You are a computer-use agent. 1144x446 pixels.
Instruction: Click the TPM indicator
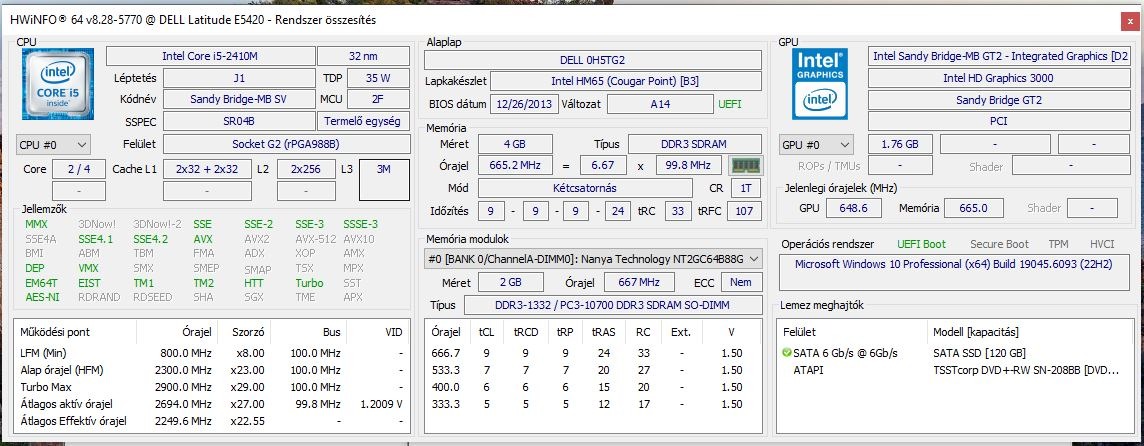click(x=1058, y=244)
